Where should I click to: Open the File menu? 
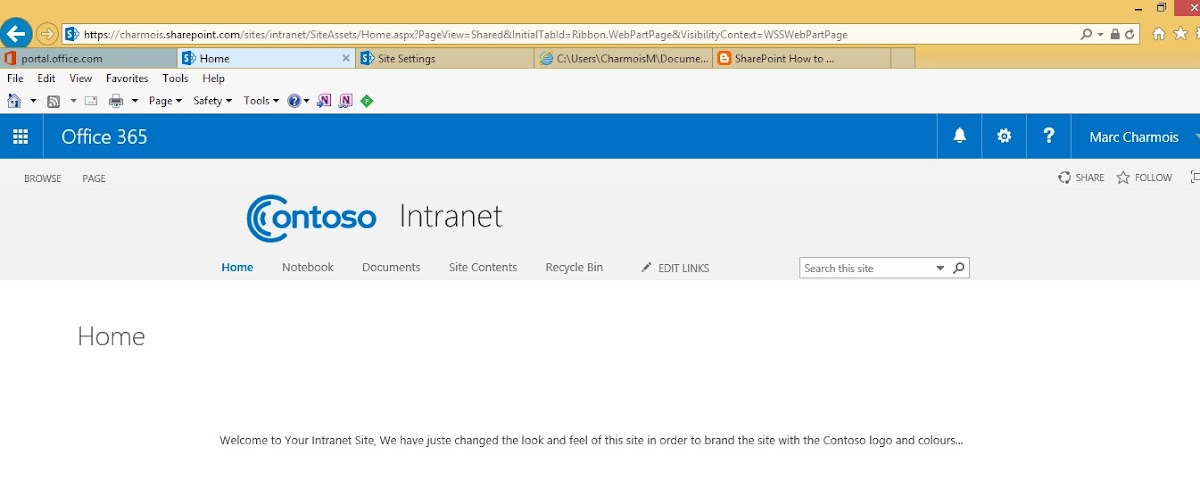tap(15, 78)
